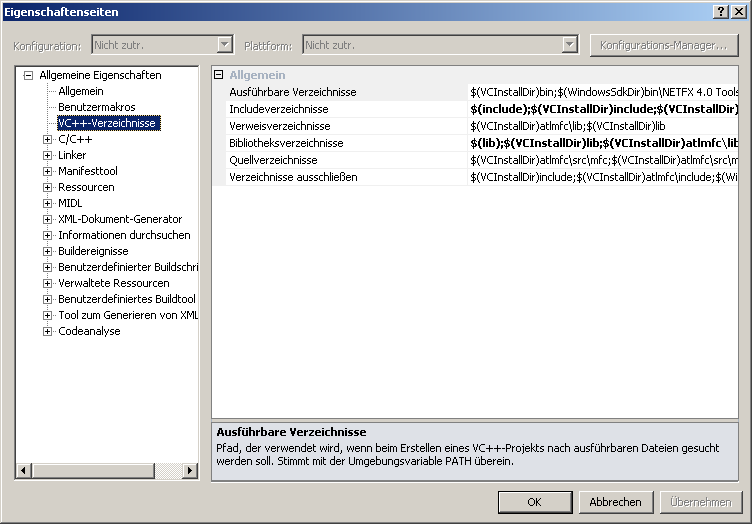This screenshot has width=752, height=524.
Task: Click the OK button
Action: 535,502
